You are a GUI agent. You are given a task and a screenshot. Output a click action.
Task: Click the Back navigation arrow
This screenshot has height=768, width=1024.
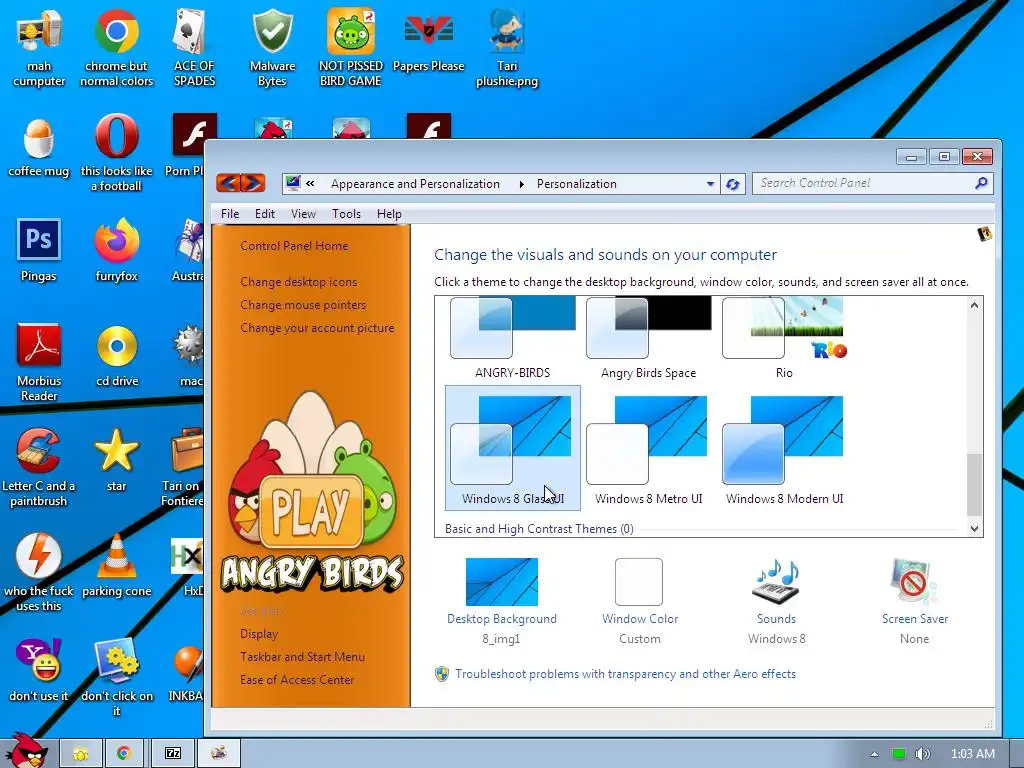pos(228,184)
